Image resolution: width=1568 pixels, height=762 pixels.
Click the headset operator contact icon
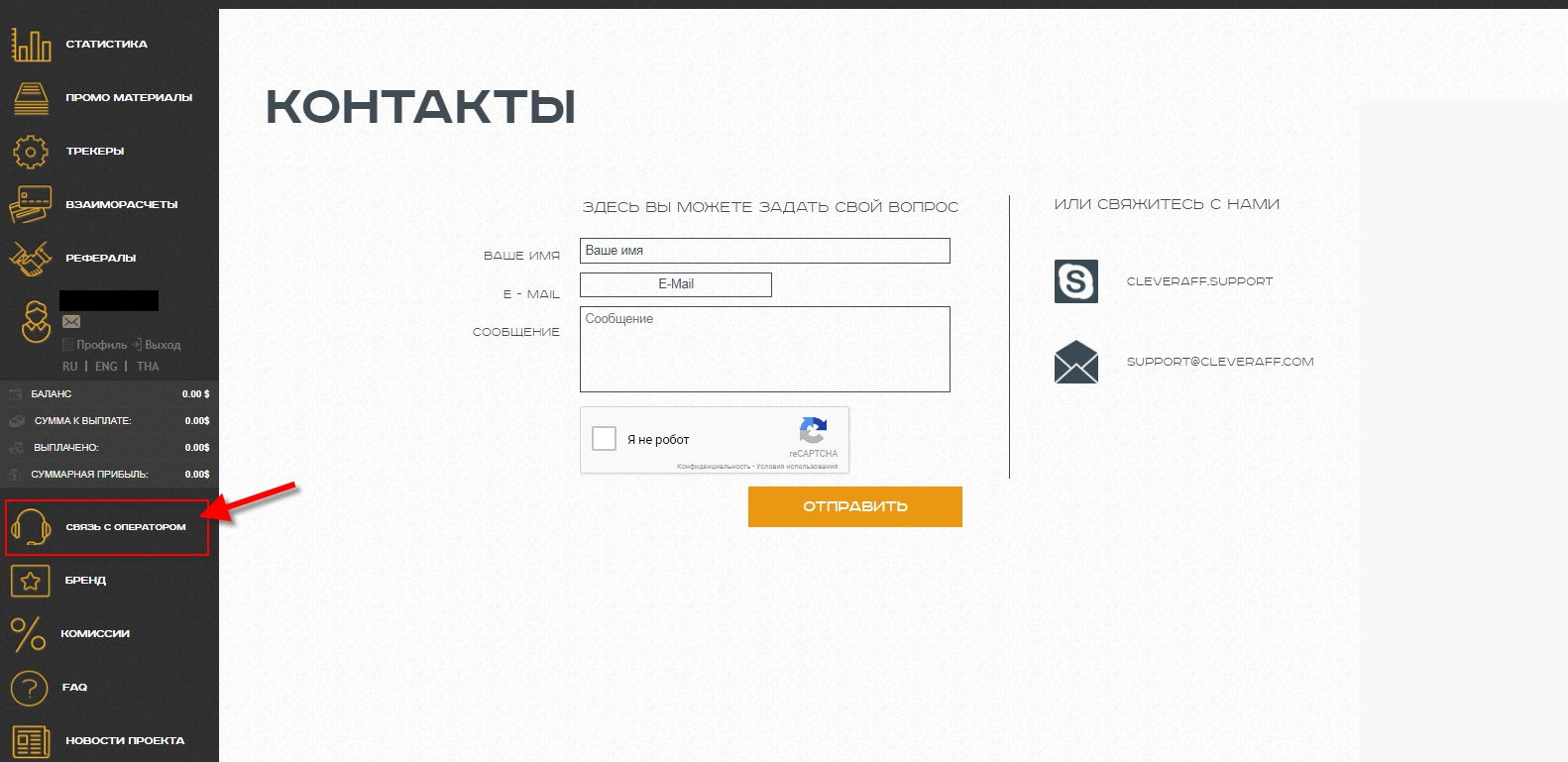31,527
